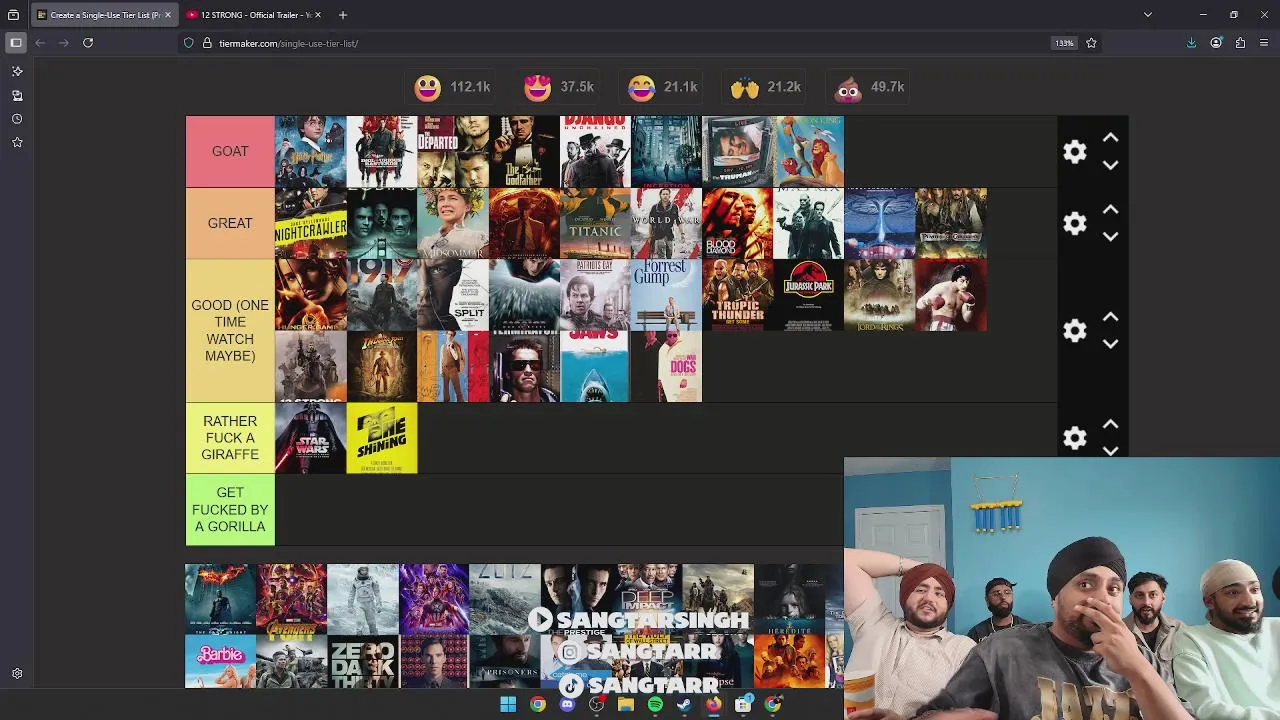Select the GET FUCKED BY A GORILLA label

click(230, 510)
